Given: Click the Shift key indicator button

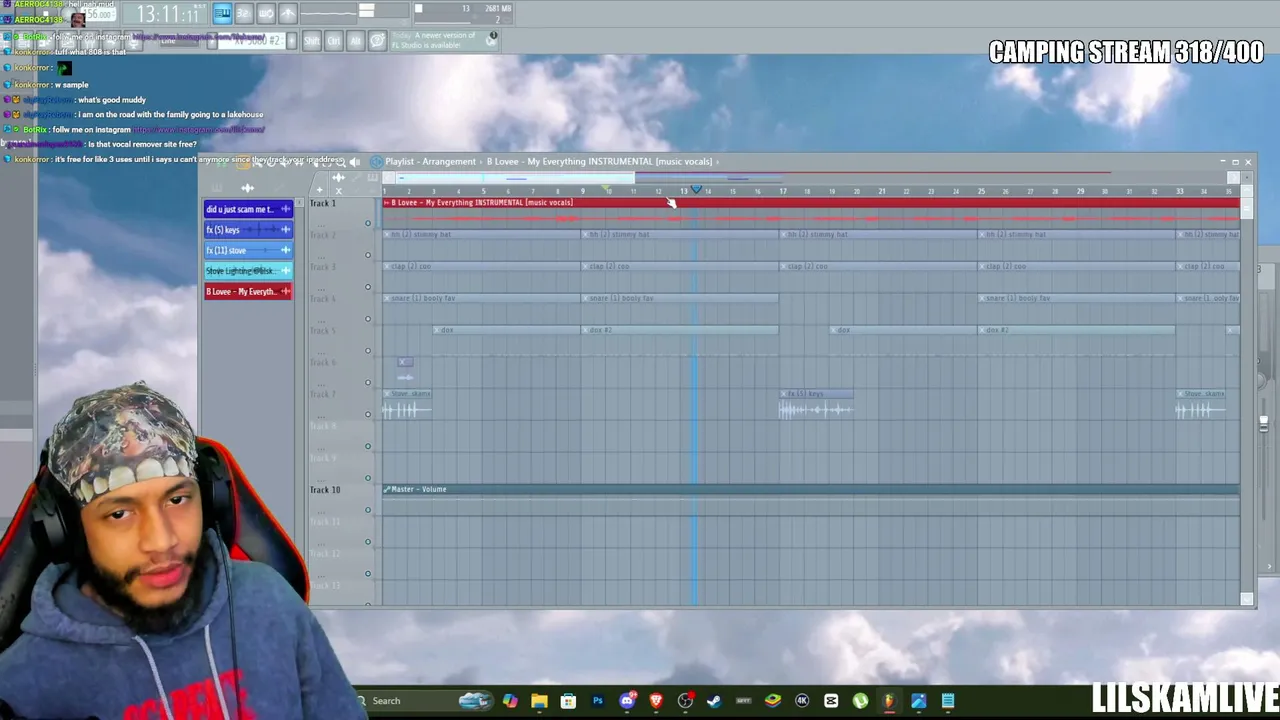Looking at the screenshot, I should (312, 40).
